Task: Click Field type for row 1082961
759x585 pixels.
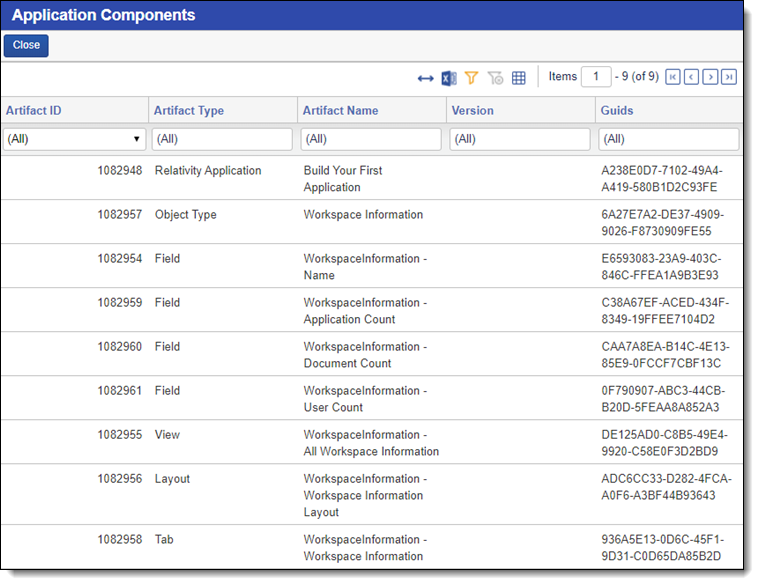Action: click(x=167, y=391)
